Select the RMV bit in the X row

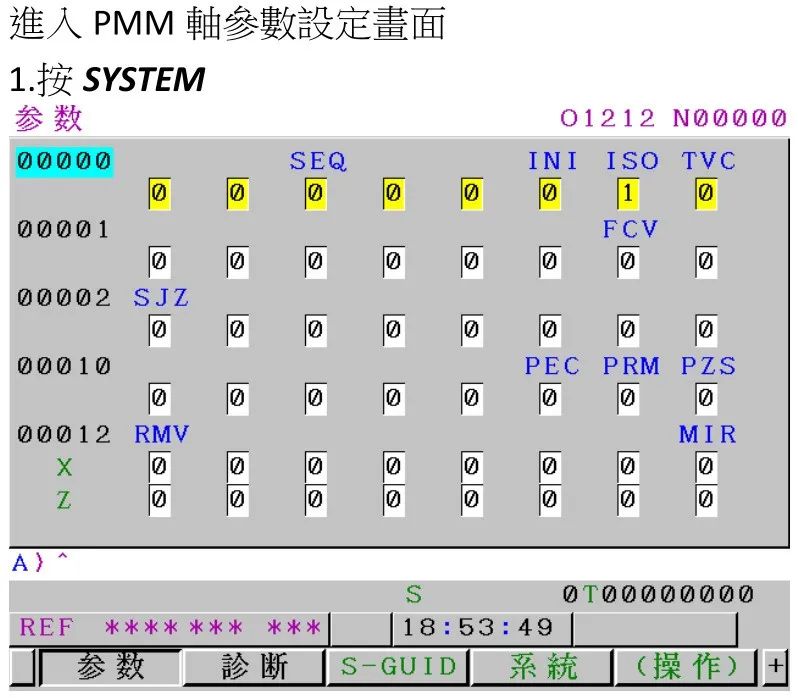(159, 467)
